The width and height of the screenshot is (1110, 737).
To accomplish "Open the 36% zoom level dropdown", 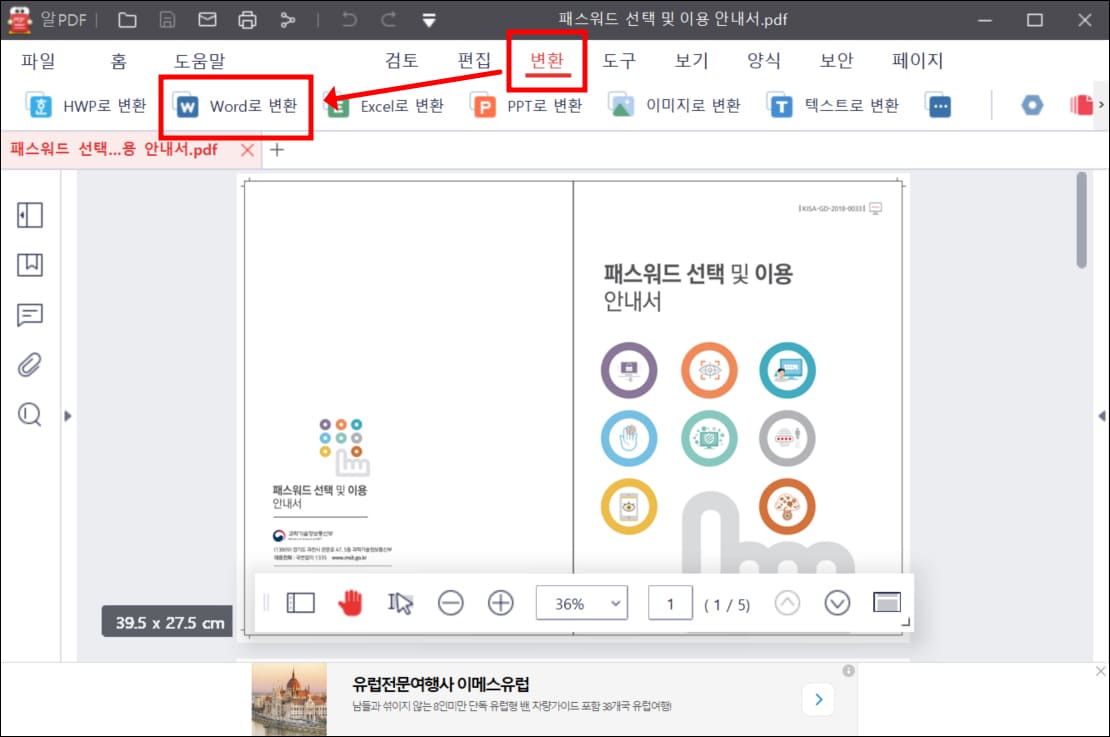I will tap(582, 603).
